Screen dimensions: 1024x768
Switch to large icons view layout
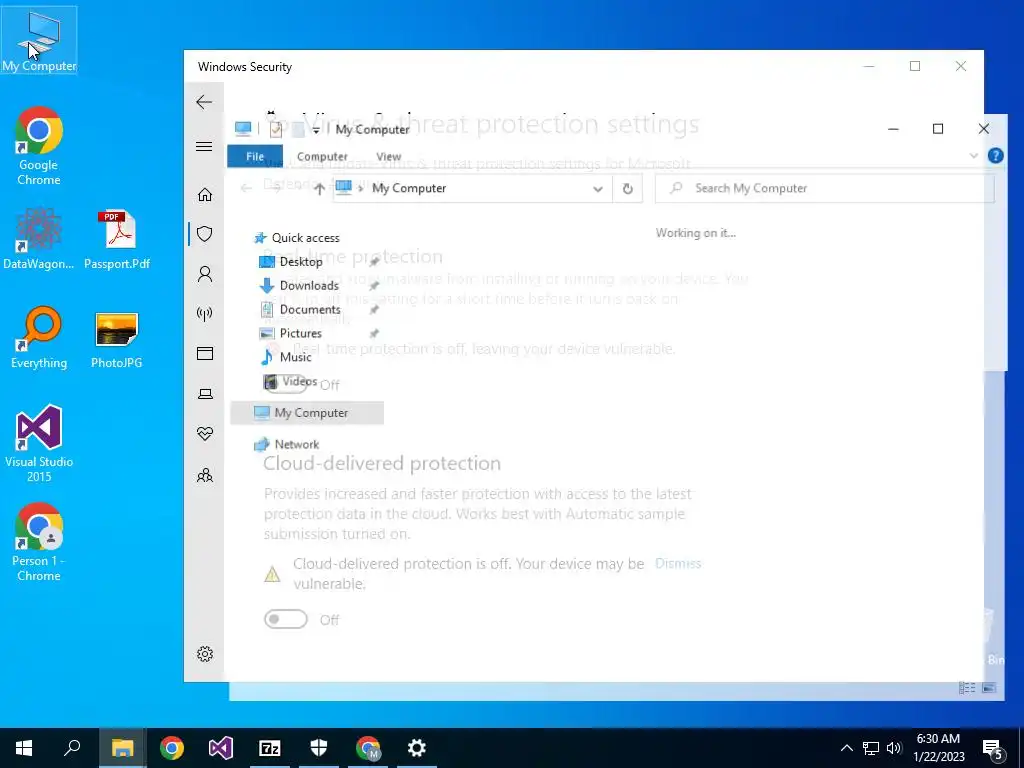(x=989, y=688)
